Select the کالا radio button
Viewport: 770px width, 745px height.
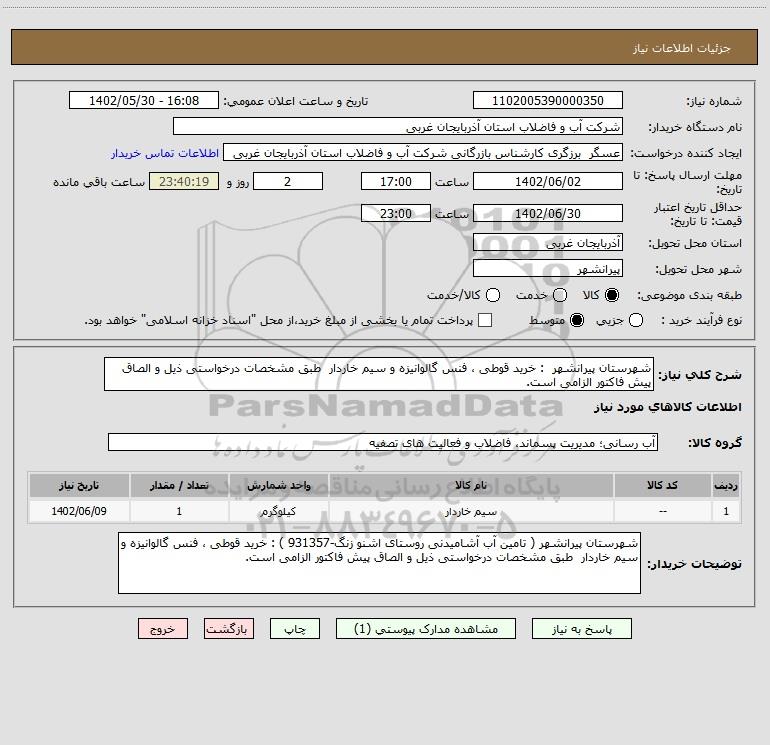[x=612, y=295]
